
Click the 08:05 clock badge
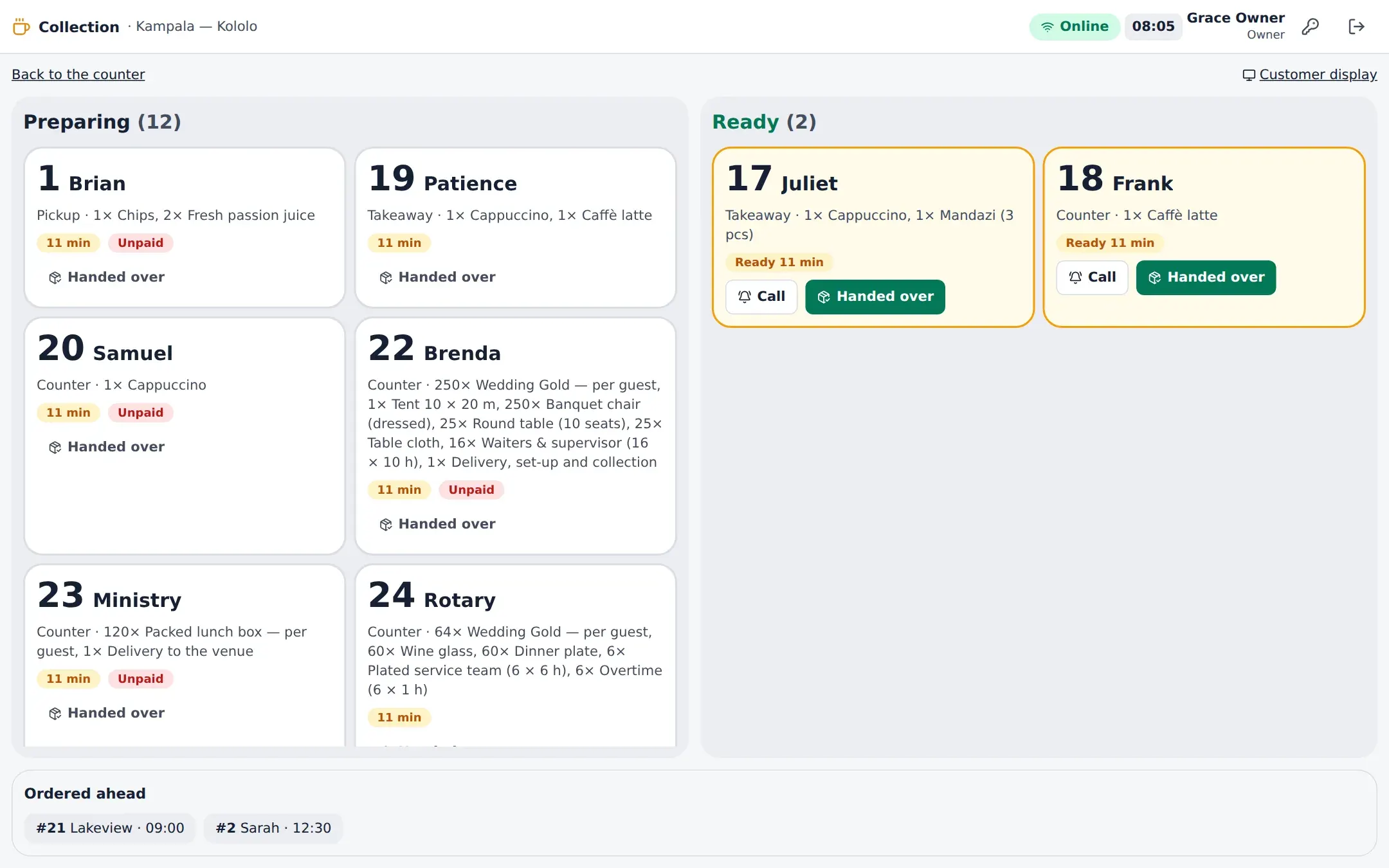(1153, 26)
